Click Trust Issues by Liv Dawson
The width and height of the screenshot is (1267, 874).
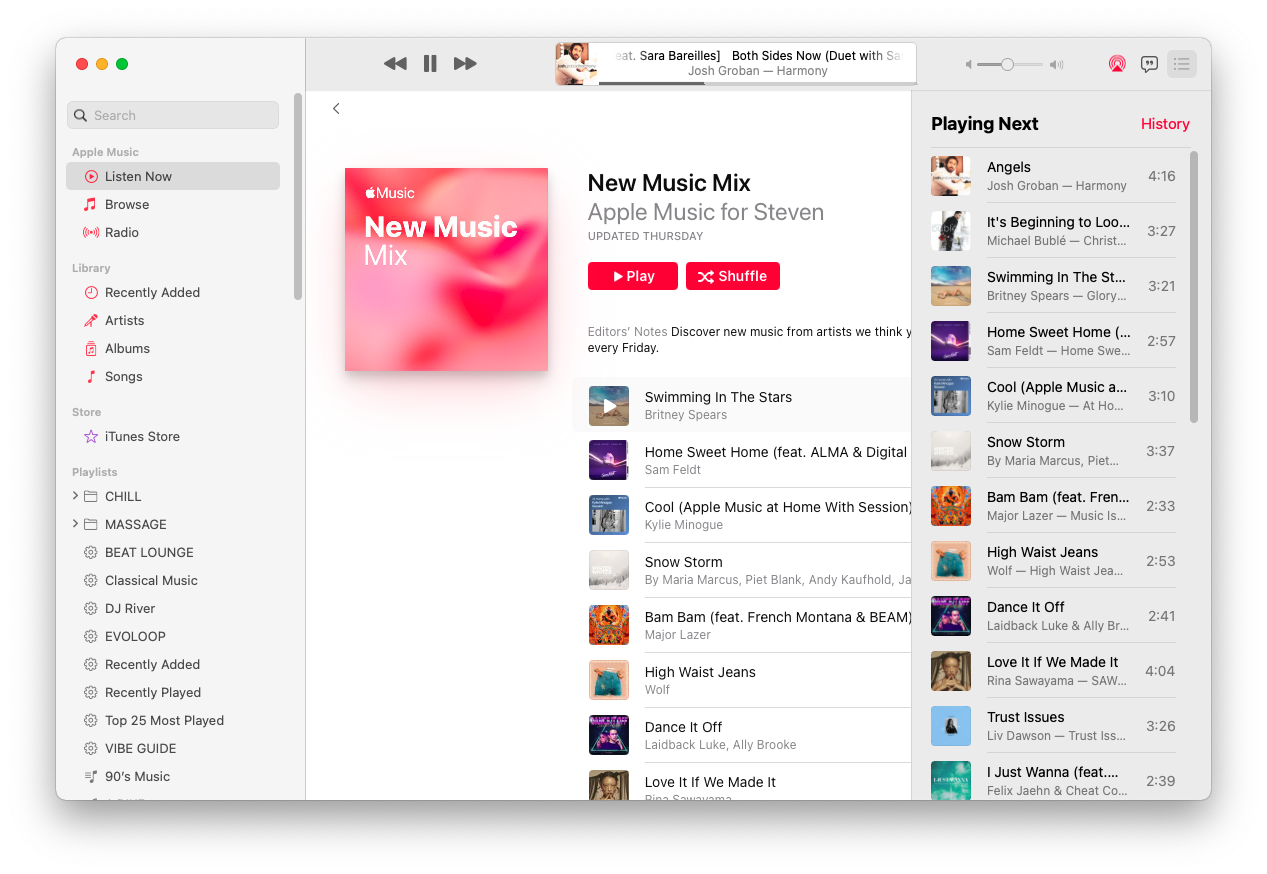[1053, 725]
